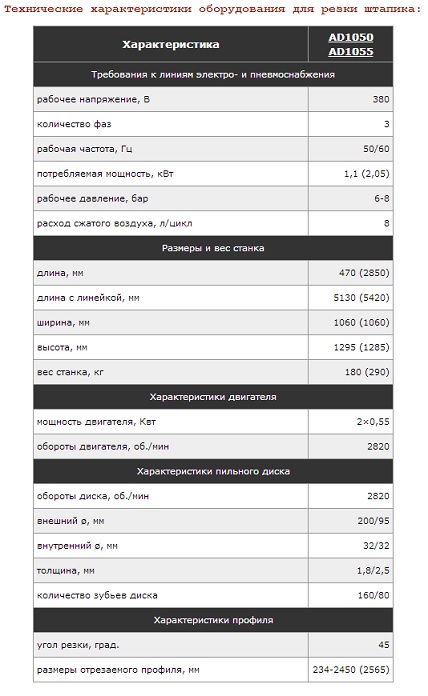Select the количество зубьев диска row
Screen dimensions: 428x696
pyautogui.click(x=213, y=595)
